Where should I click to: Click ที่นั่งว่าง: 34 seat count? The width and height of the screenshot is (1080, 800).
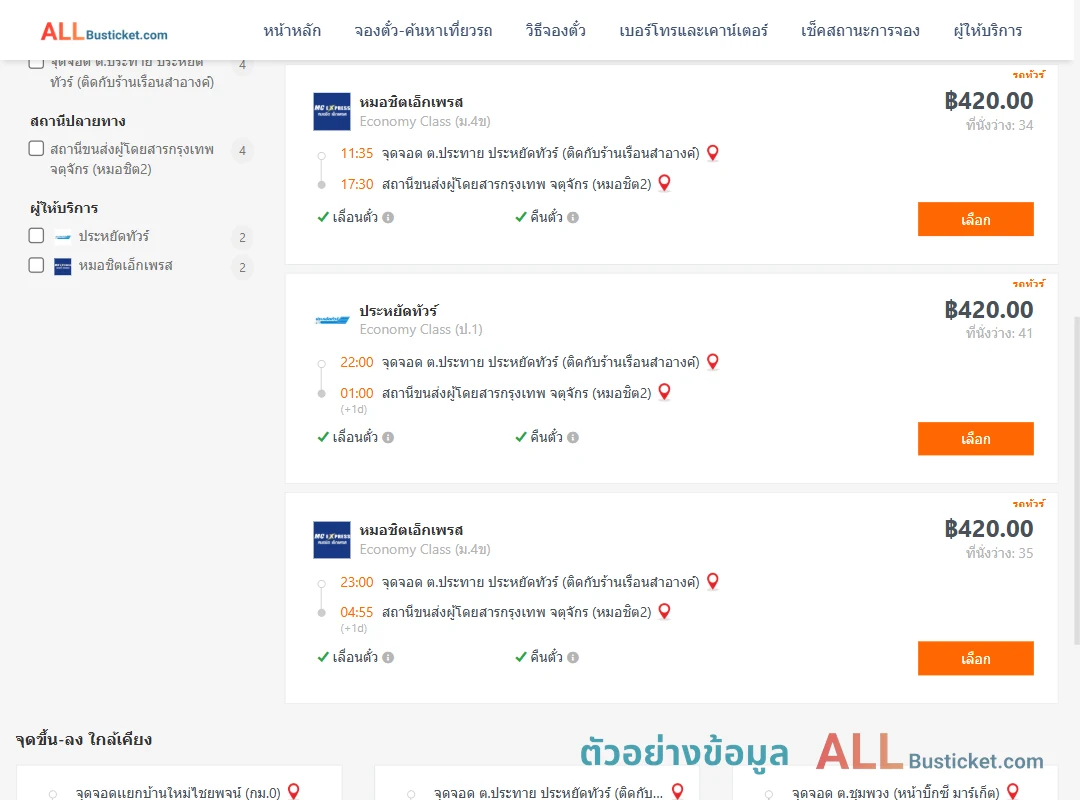[x=999, y=125]
